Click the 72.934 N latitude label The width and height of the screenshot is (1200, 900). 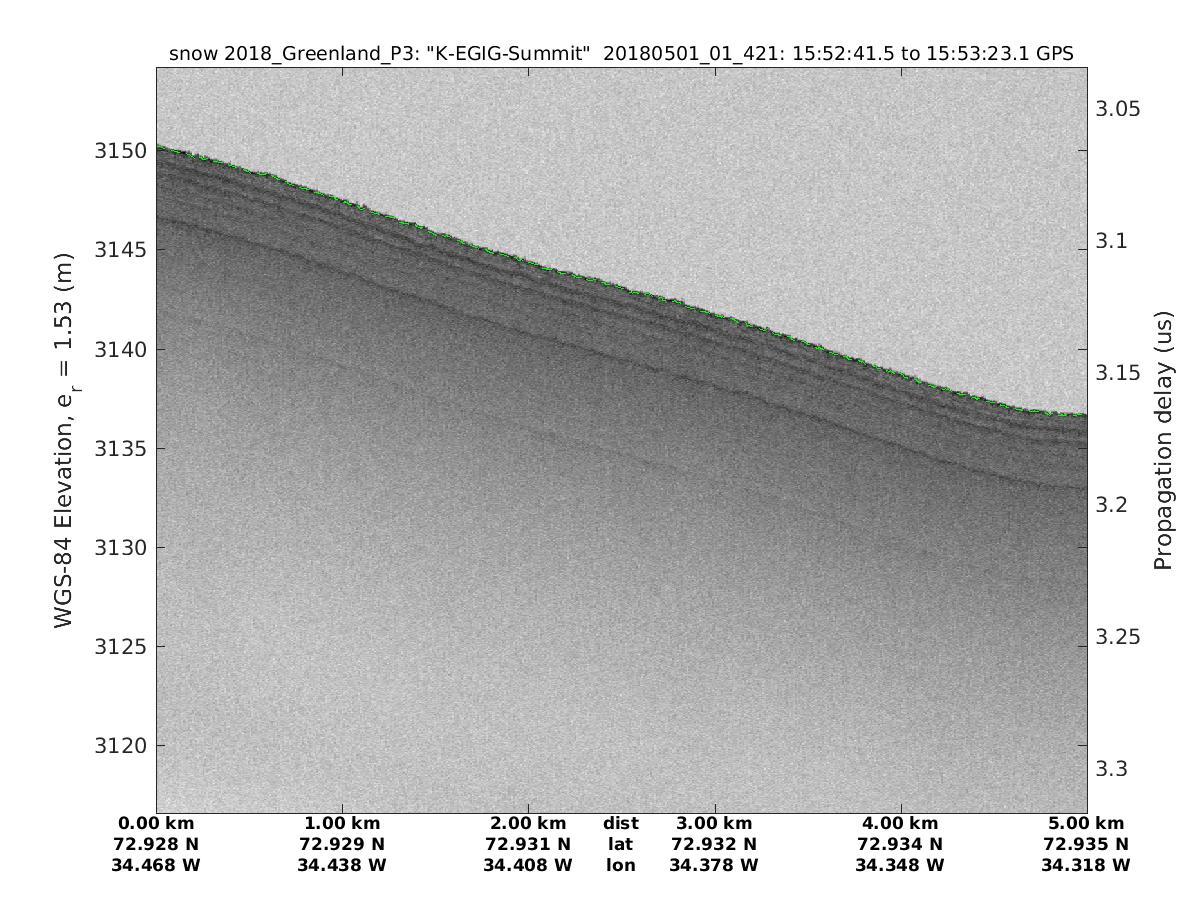[x=900, y=844]
